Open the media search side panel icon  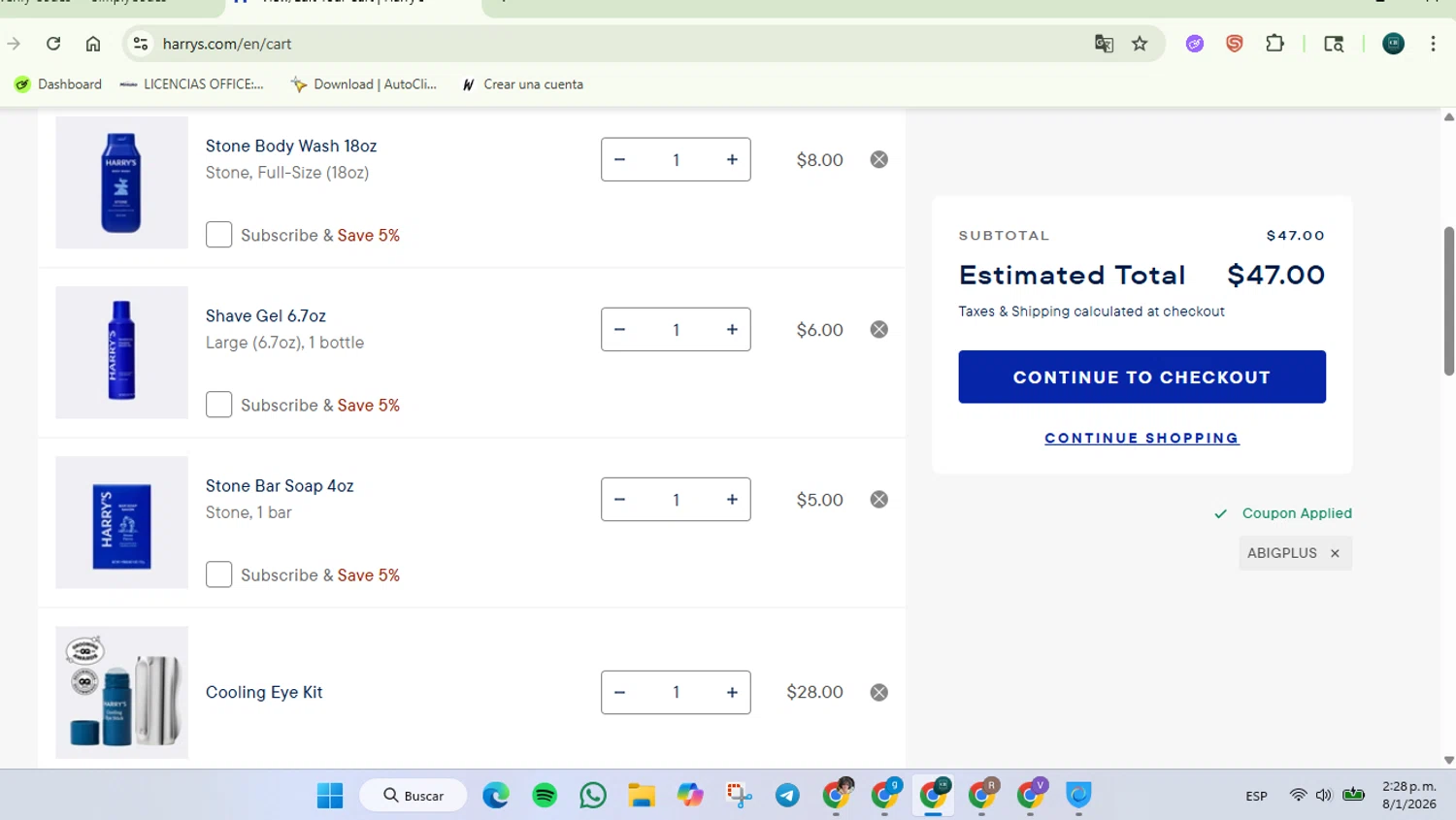[1334, 44]
